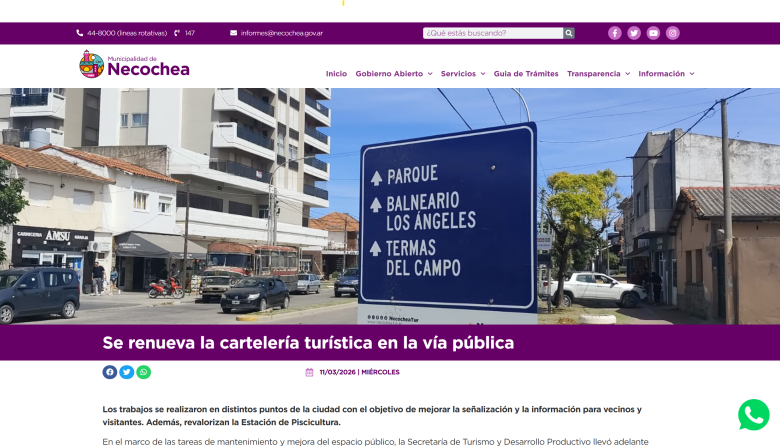The image size is (780, 446).
Task: Click the Municipalidad de Necochea logo
Action: point(134,65)
